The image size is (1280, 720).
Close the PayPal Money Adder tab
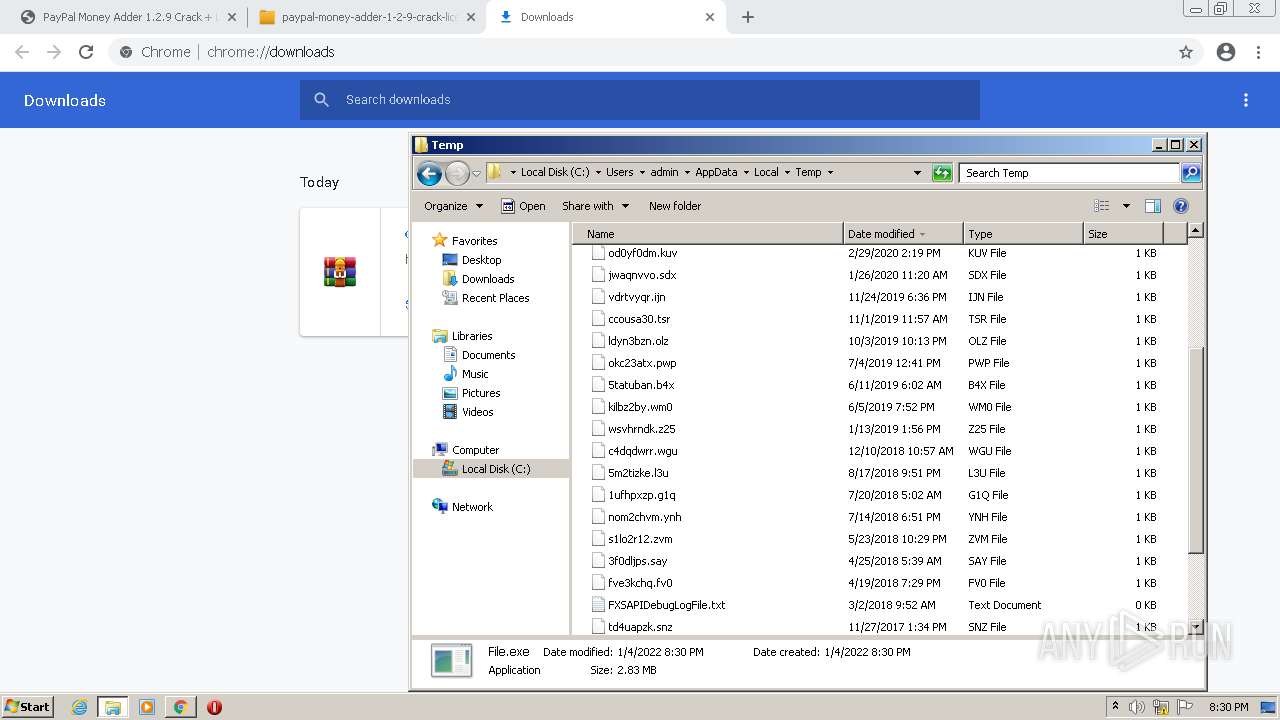point(232,17)
